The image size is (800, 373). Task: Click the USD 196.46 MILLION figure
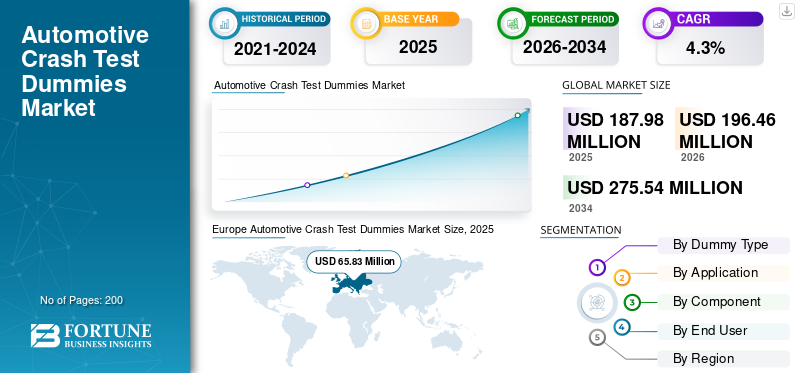coord(727,131)
